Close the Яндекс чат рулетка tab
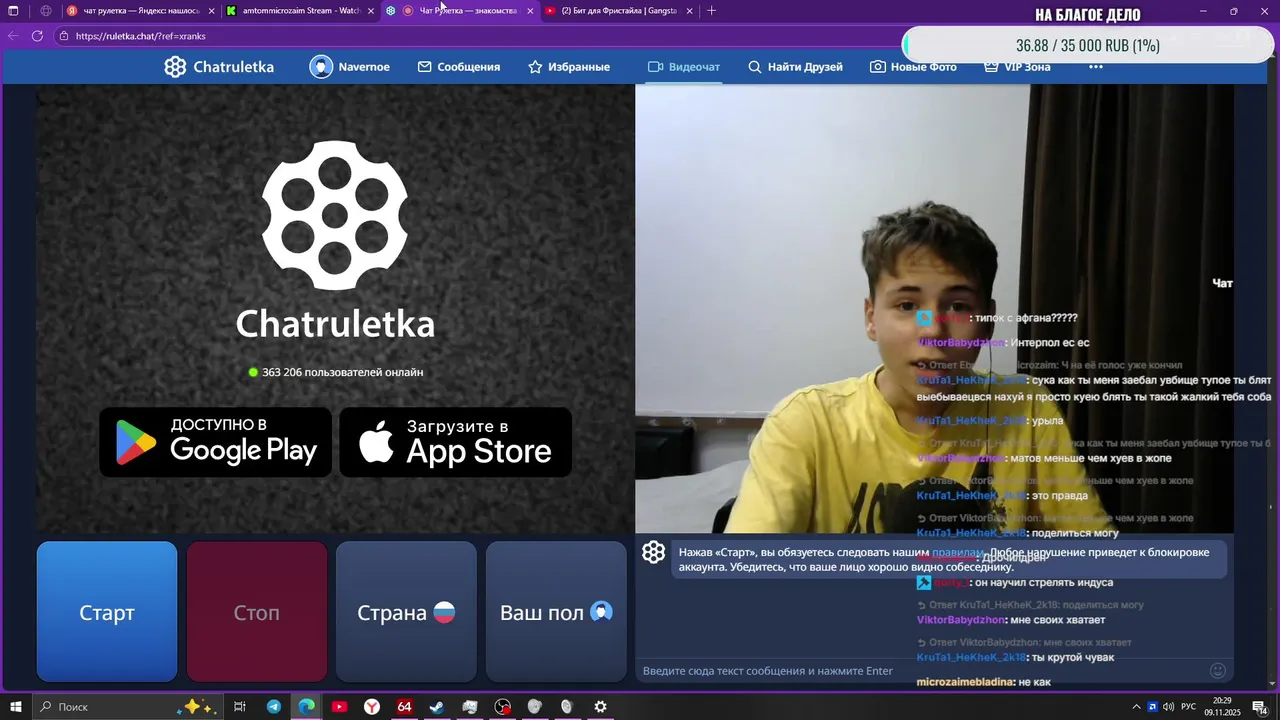Image resolution: width=1280 pixels, height=720 pixels. (211, 11)
